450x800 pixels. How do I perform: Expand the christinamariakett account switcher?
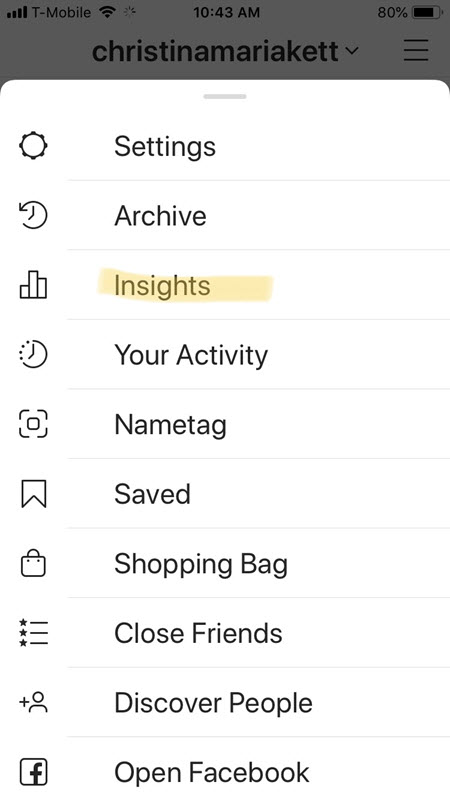coord(225,51)
